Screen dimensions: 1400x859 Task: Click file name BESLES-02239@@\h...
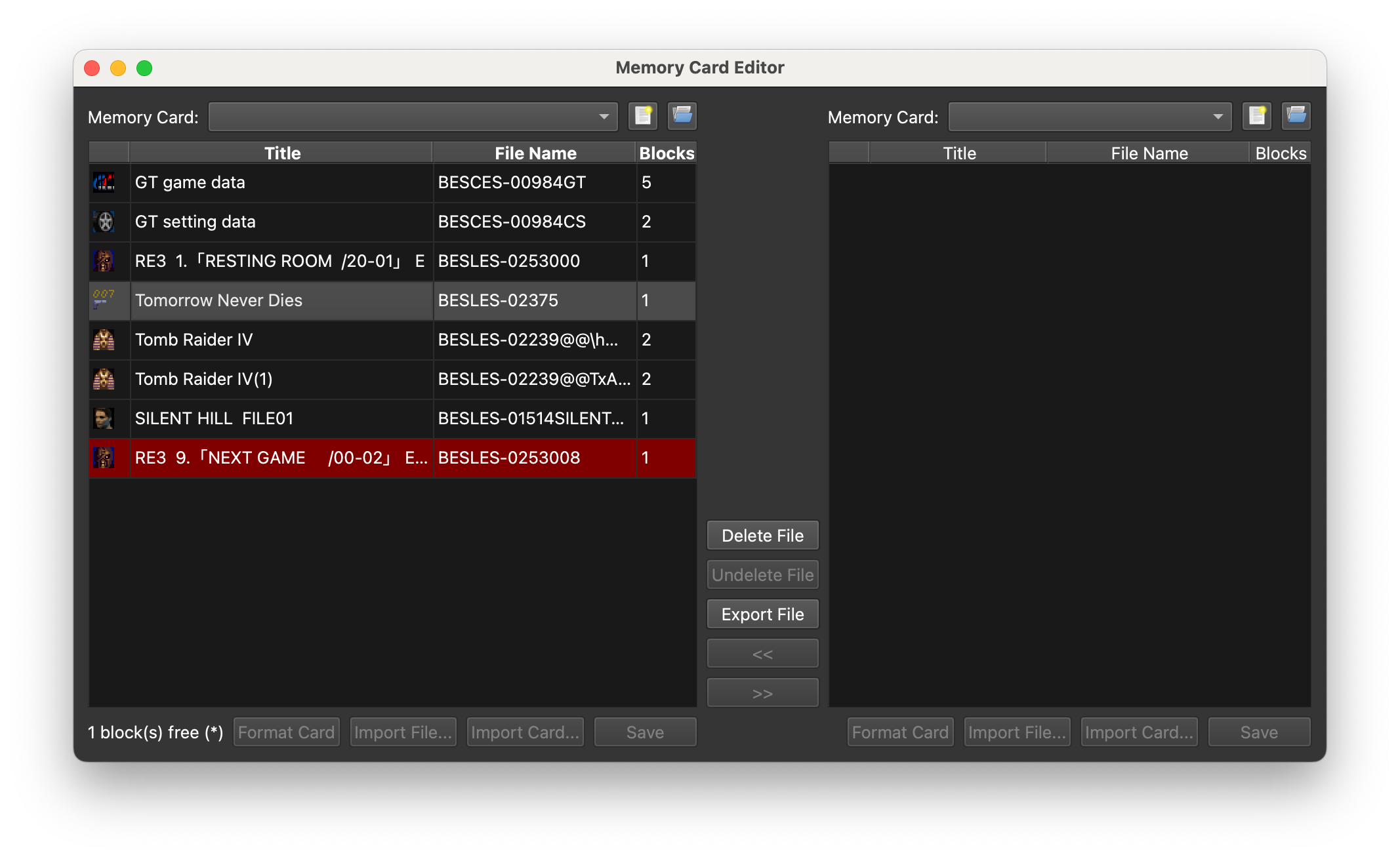click(x=528, y=340)
